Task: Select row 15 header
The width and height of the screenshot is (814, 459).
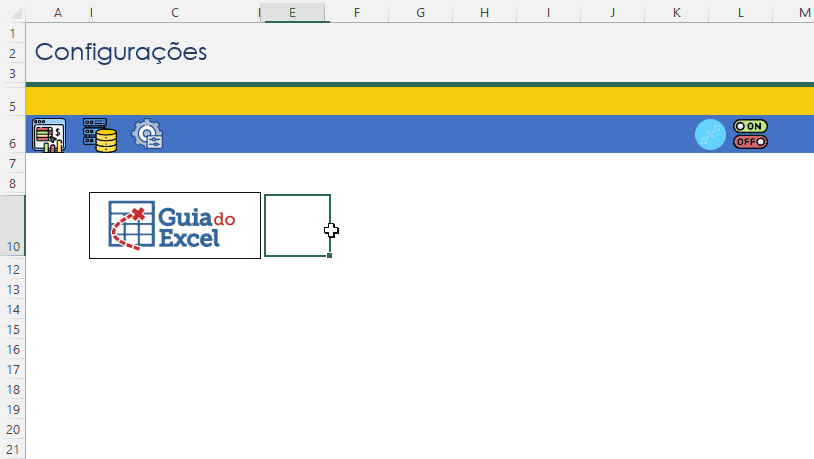Action: 12,329
